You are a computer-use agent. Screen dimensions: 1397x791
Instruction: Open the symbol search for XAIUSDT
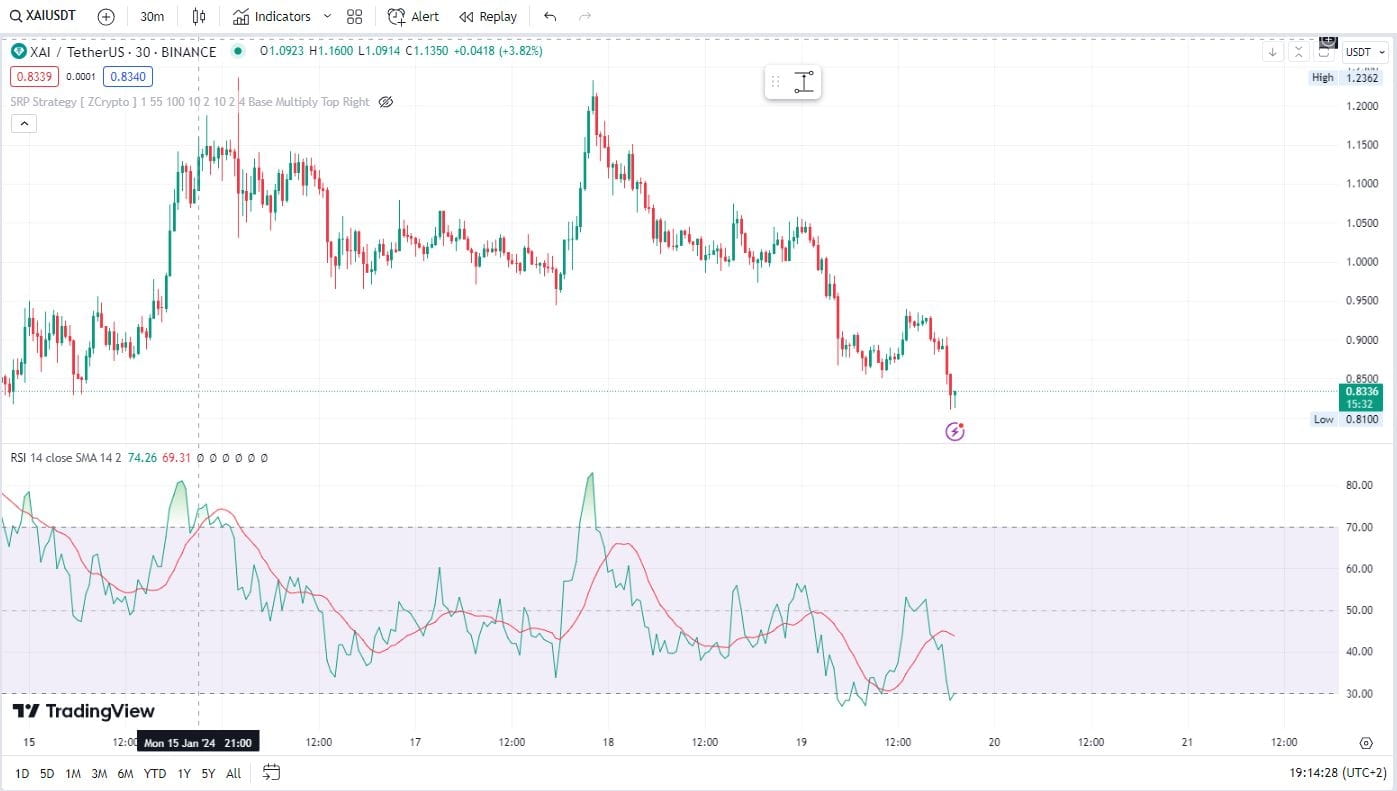tap(45, 16)
